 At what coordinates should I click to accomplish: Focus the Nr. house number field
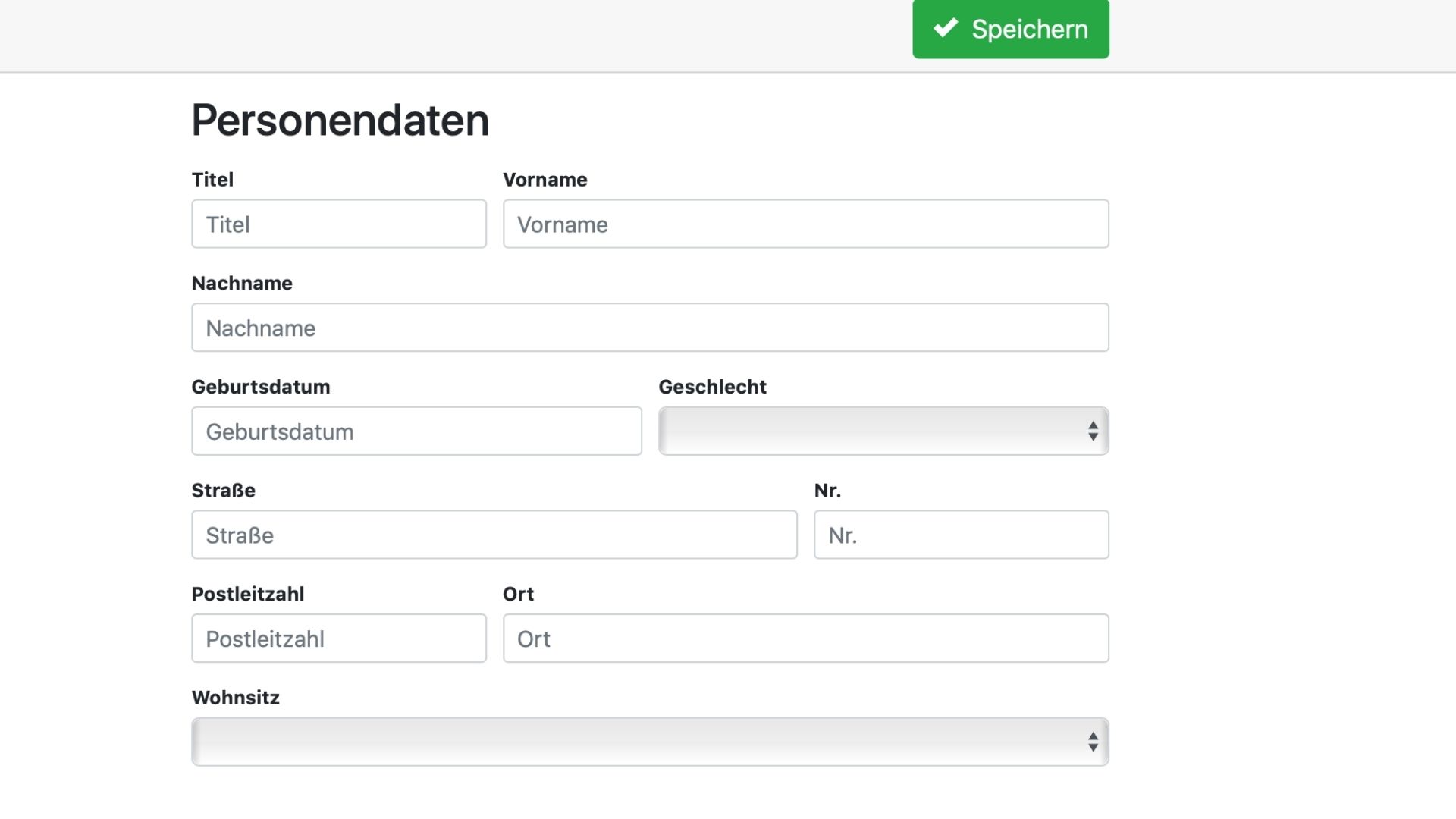[961, 535]
